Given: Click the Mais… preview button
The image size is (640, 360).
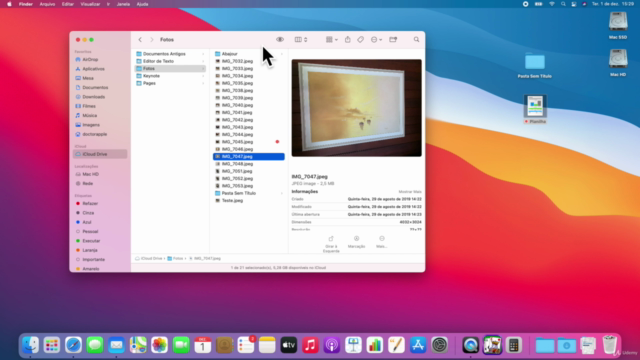Looking at the screenshot, I should (x=382, y=242).
